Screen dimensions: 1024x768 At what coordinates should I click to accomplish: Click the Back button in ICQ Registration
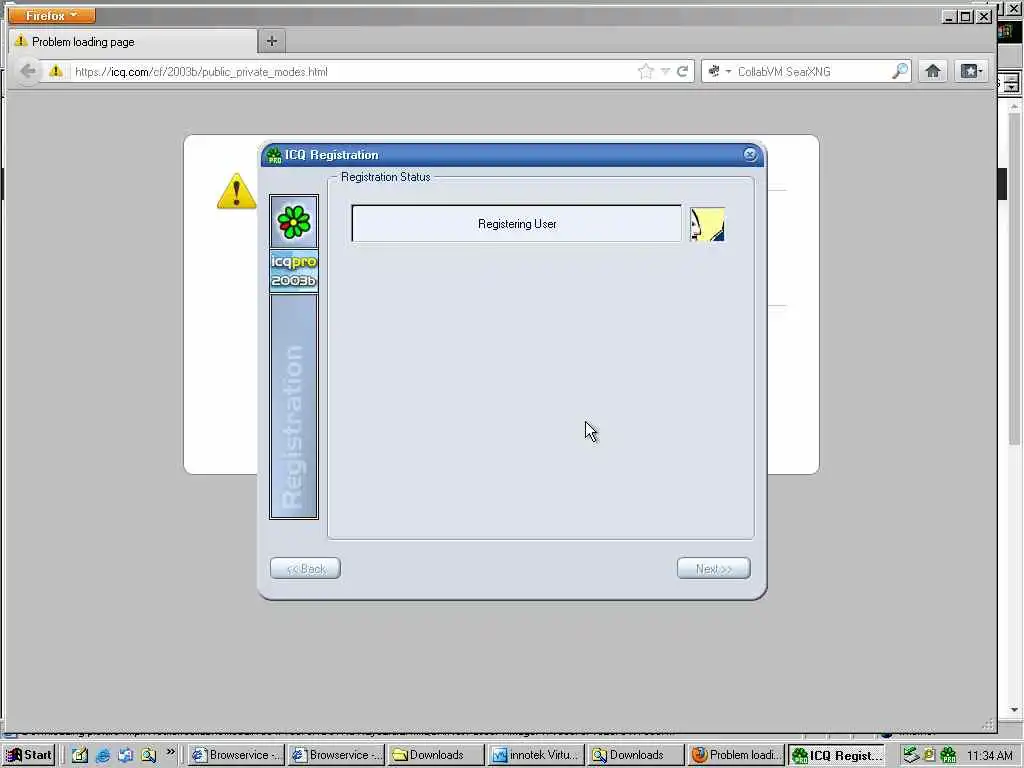click(x=305, y=568)
